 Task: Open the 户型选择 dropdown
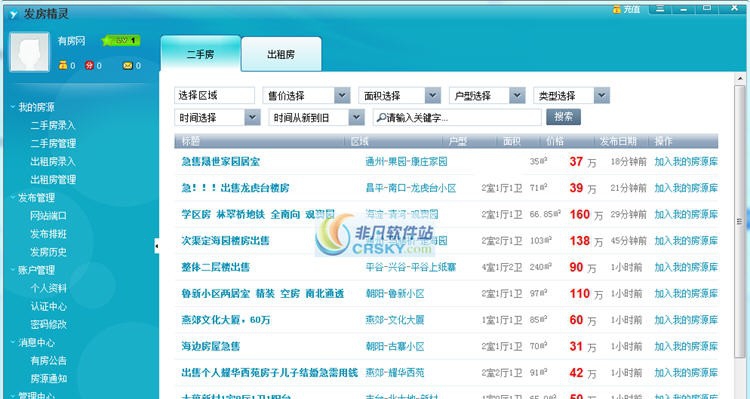[487, 95]
